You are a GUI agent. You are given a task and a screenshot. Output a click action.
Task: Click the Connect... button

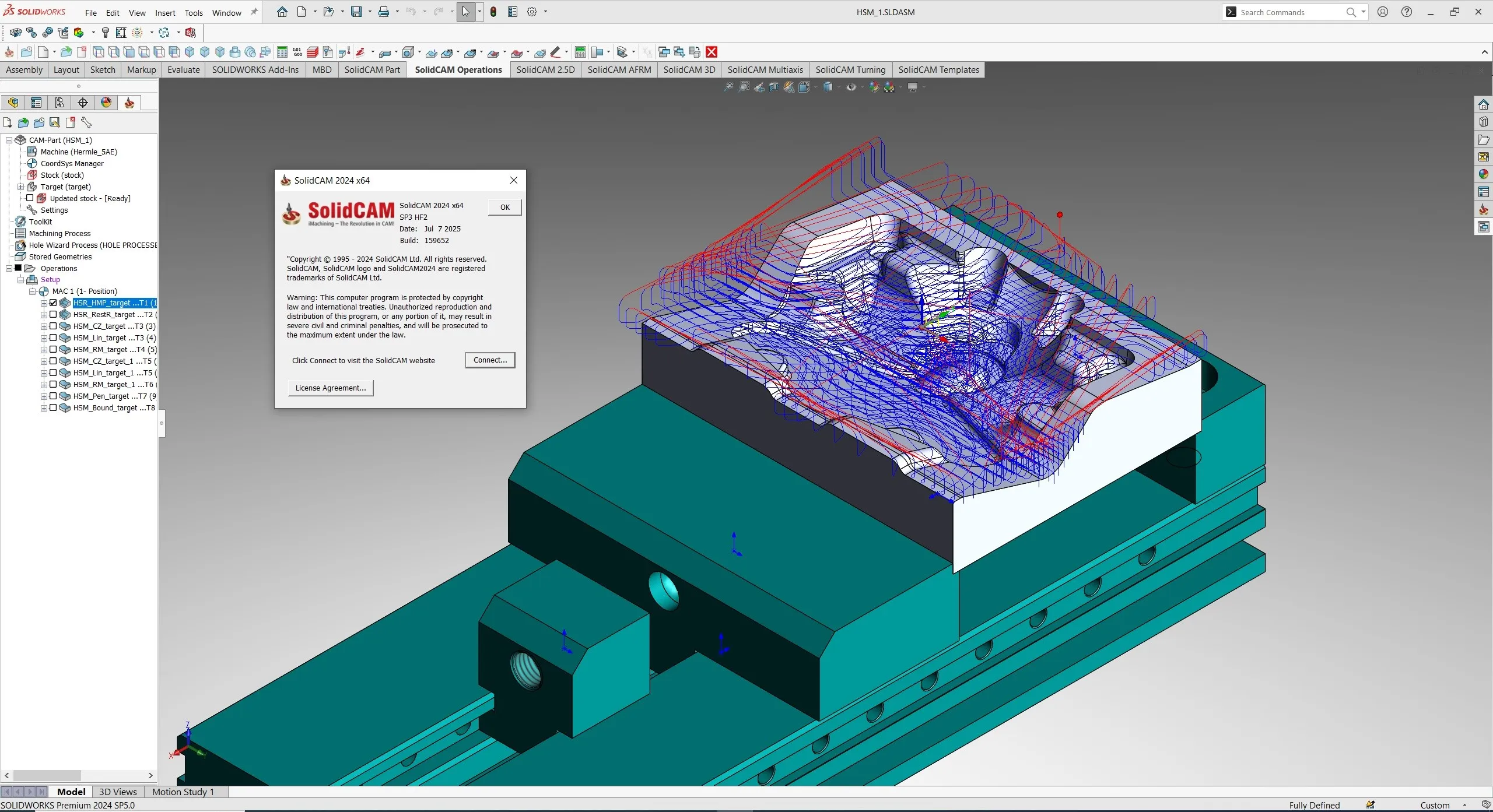(490, 360)
